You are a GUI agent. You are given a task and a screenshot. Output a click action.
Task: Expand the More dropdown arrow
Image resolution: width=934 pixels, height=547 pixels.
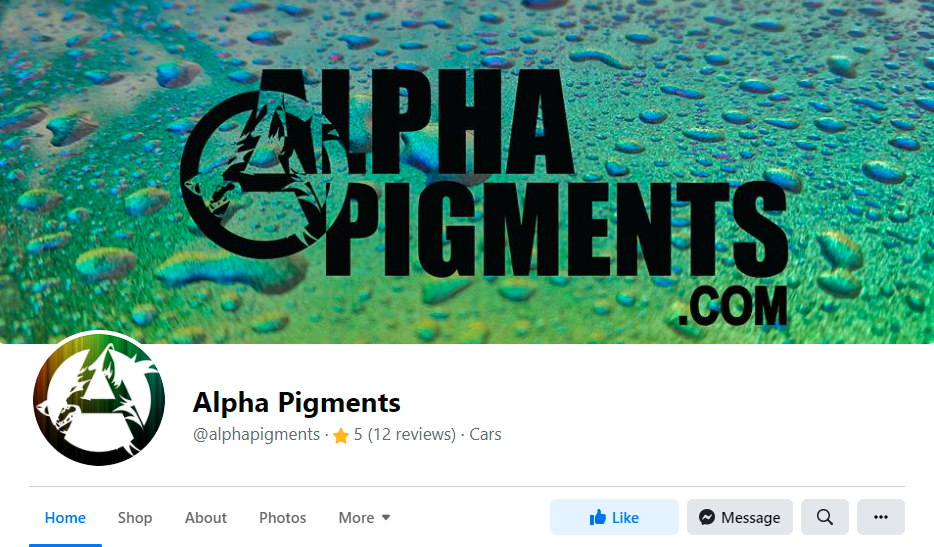386,517
